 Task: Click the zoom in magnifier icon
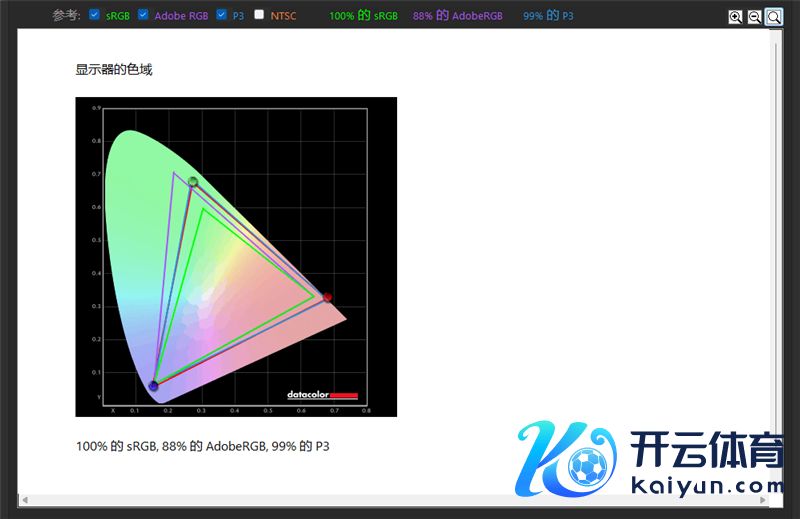[736, 17]
